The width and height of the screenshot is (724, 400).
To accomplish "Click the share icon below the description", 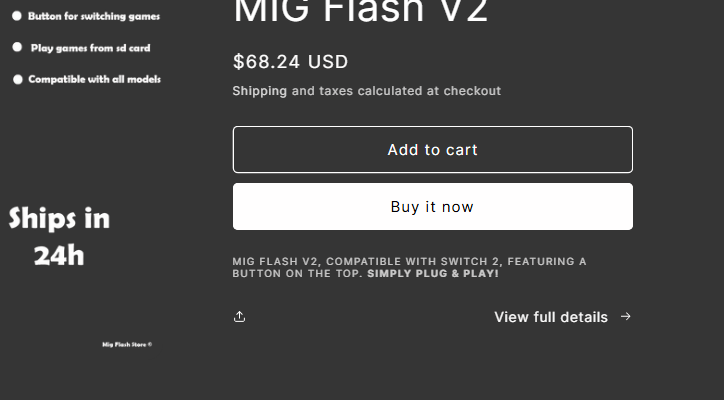I will point(240,317).
